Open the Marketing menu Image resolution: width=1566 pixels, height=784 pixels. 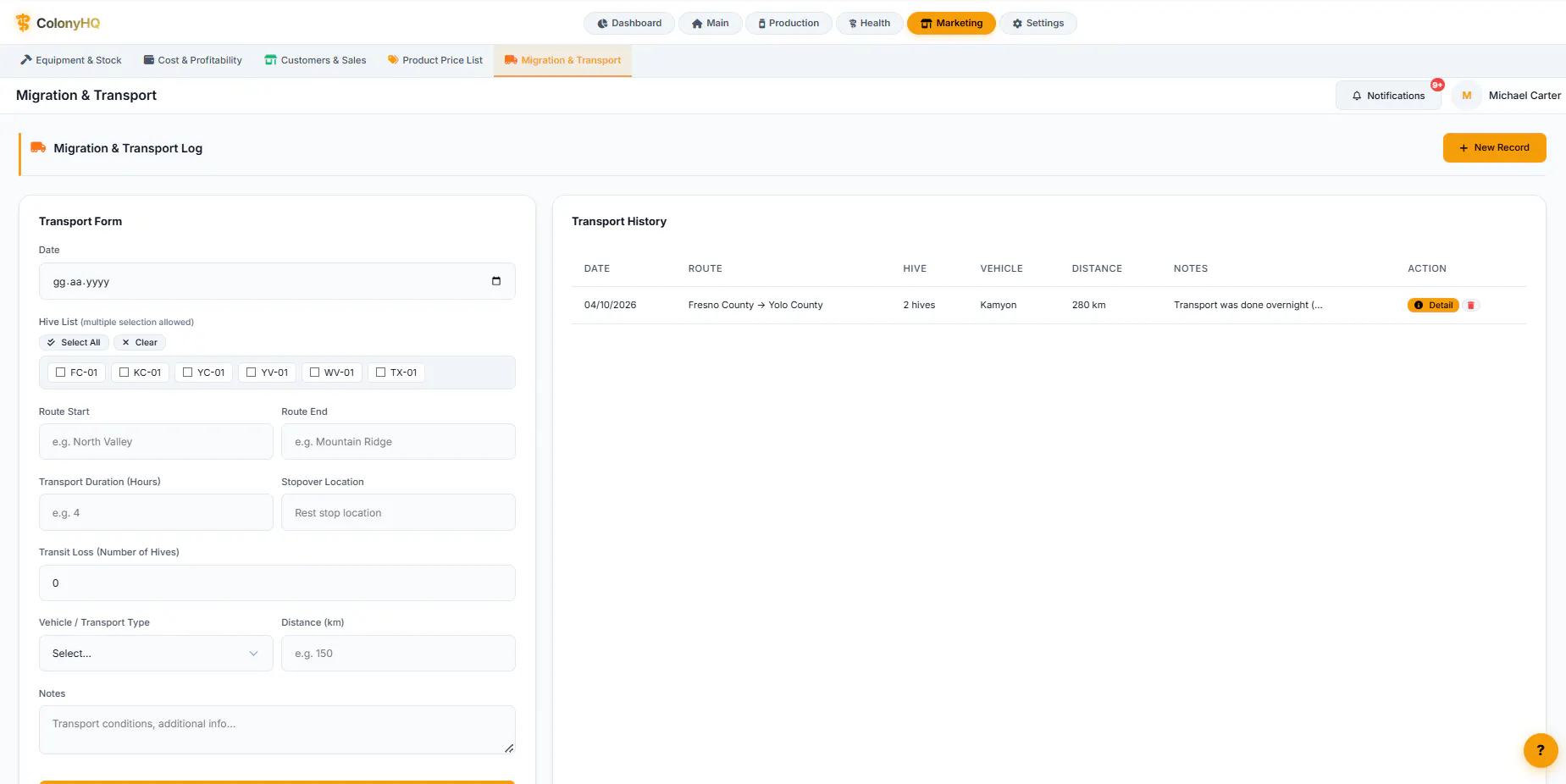[x=951, y=23]
